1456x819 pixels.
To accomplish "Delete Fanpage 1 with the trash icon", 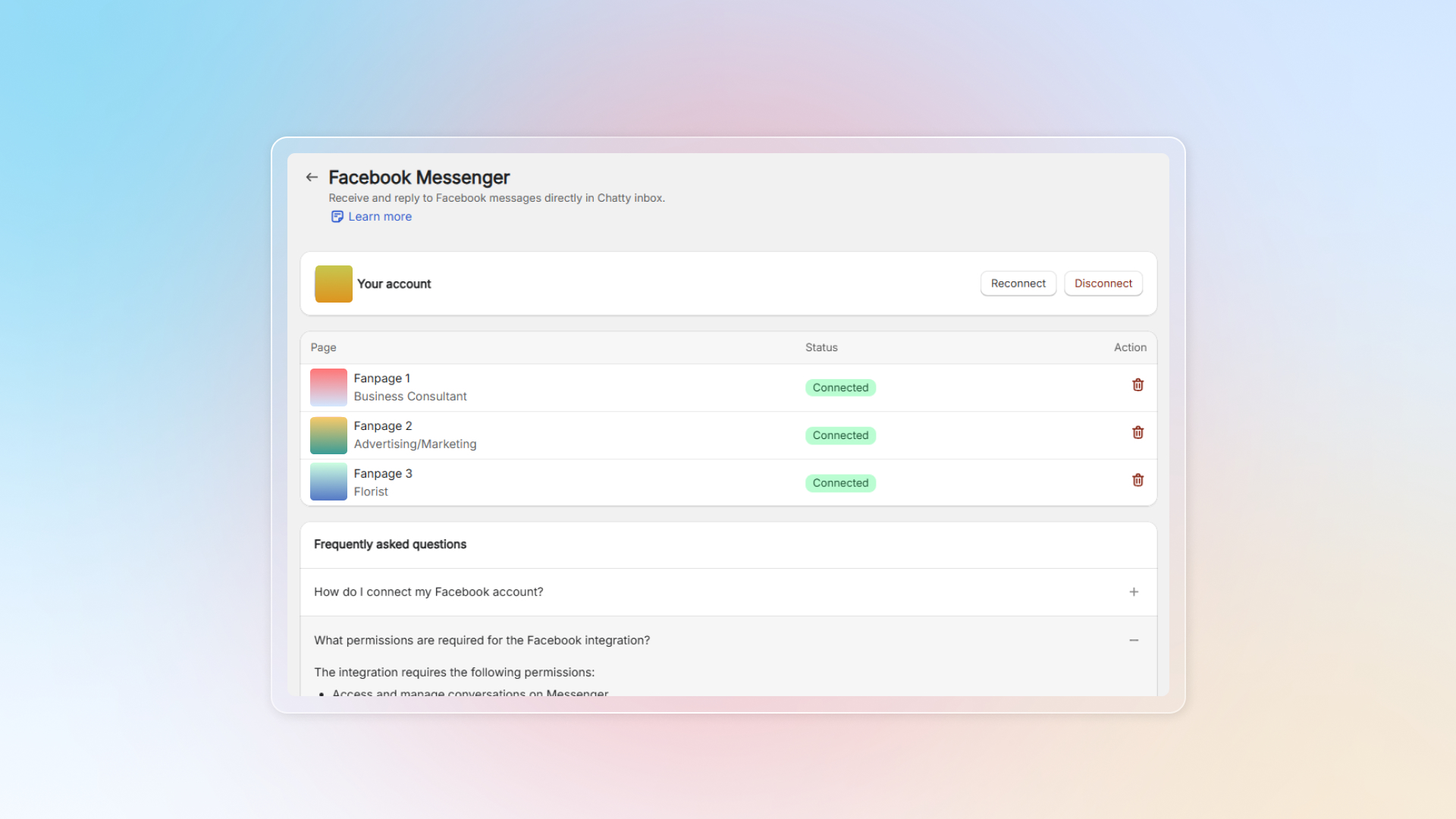I will click(1137, 385).
